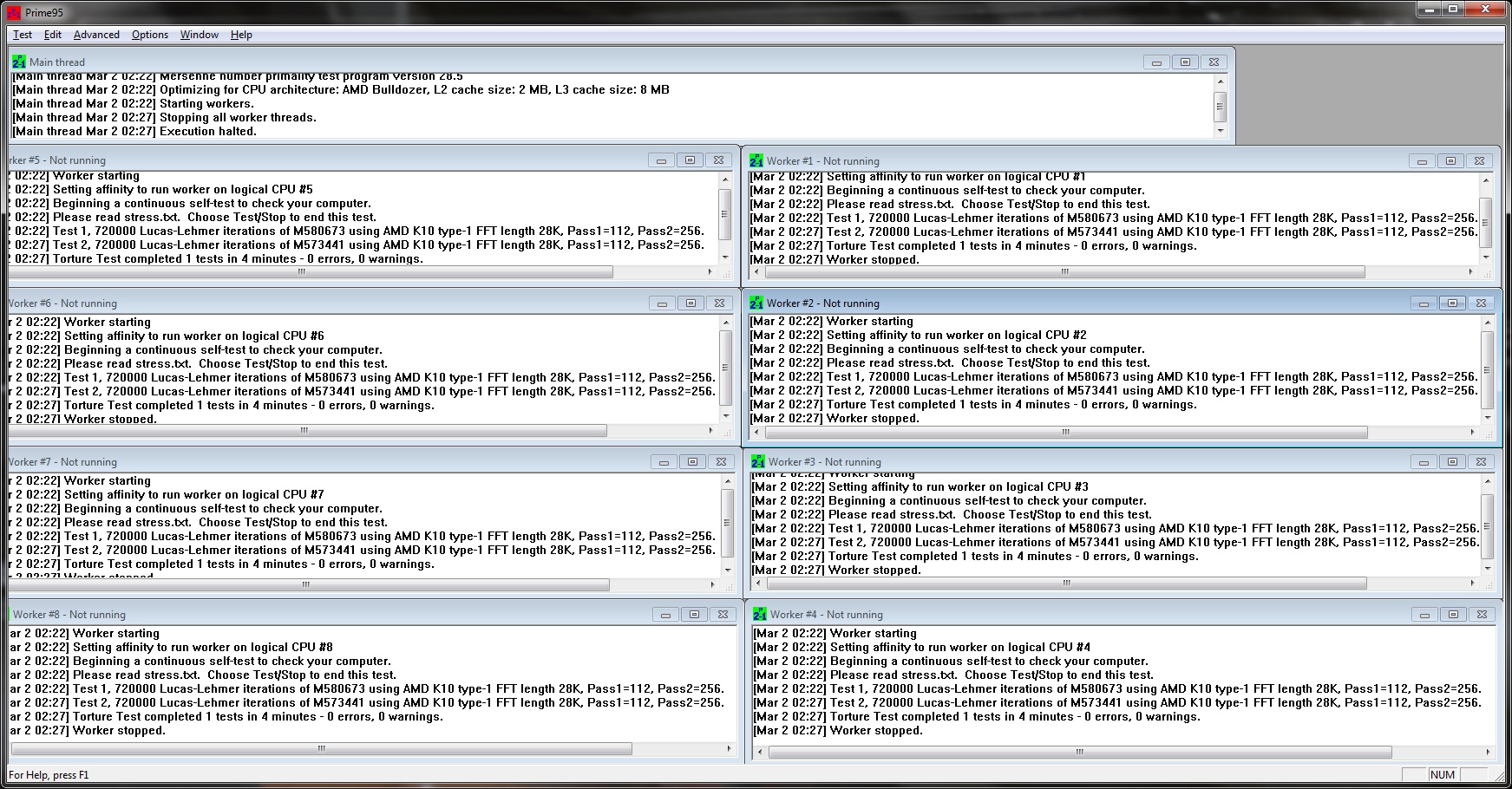The height and width of the screenshot is (789, 1512).
Task: Click the Worker #7 - Not running title
Action: (x=62, y=462)
